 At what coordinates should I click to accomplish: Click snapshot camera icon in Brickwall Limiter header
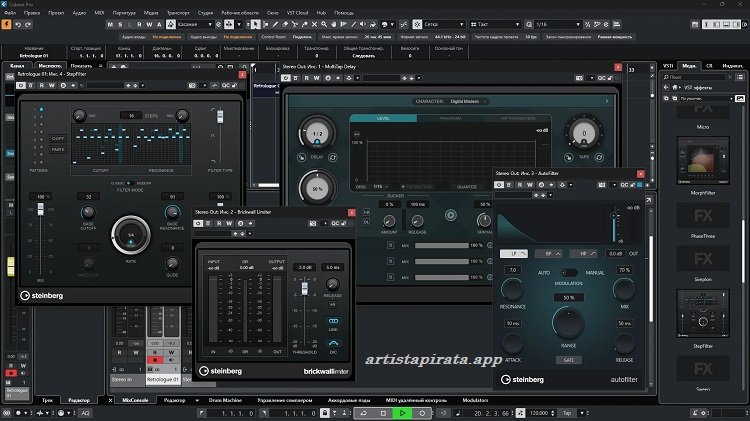(x=313, y=223)
